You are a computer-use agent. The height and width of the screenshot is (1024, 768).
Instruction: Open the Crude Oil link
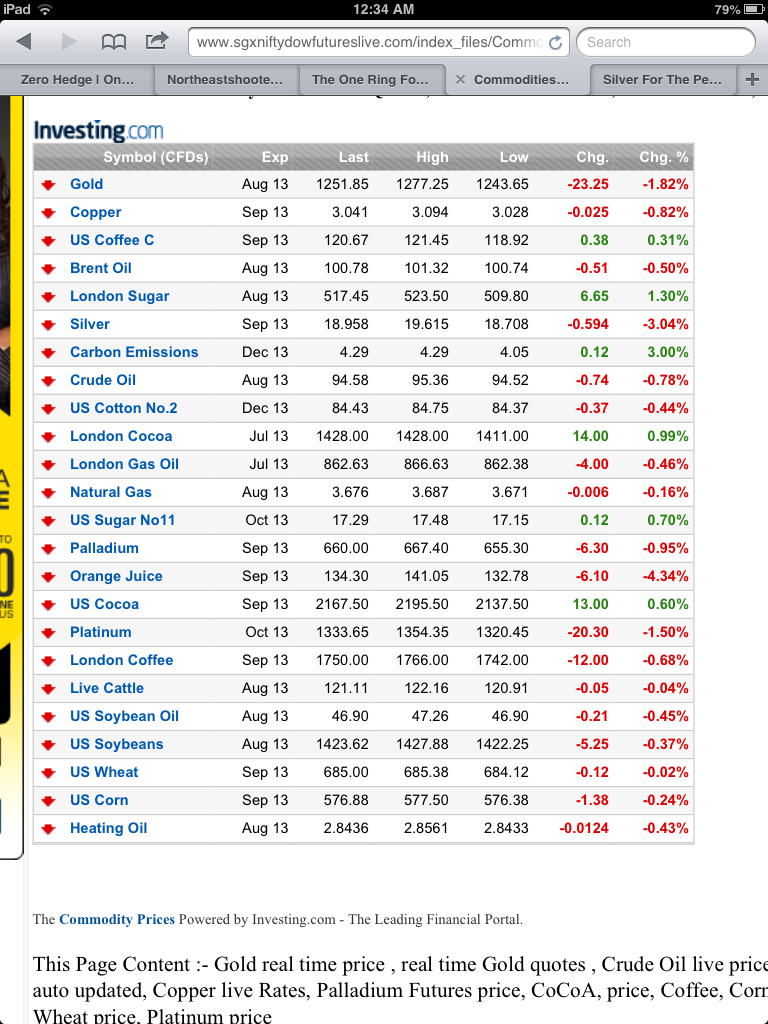click(103, 380)
